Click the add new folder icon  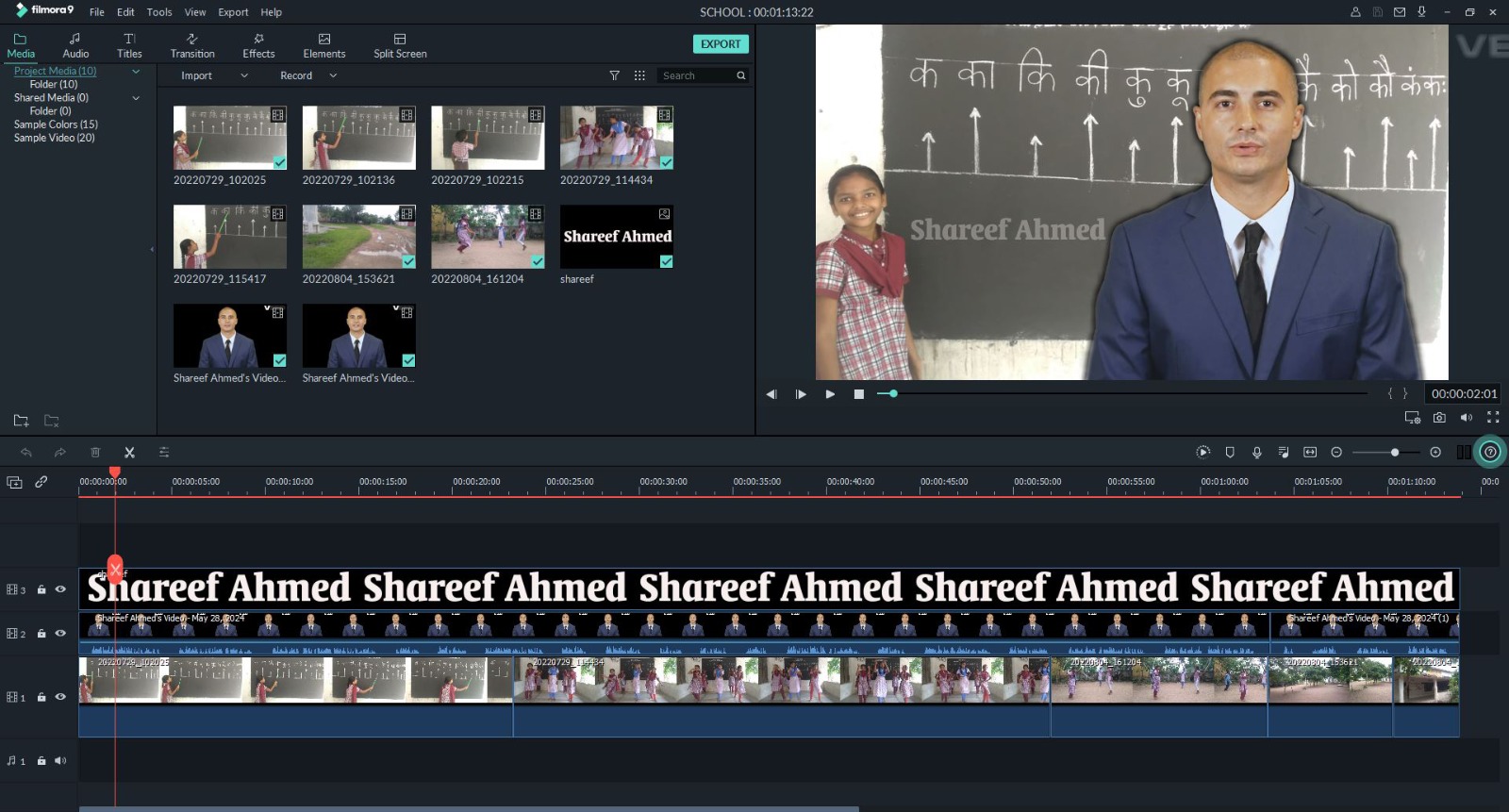pos(21,421)
